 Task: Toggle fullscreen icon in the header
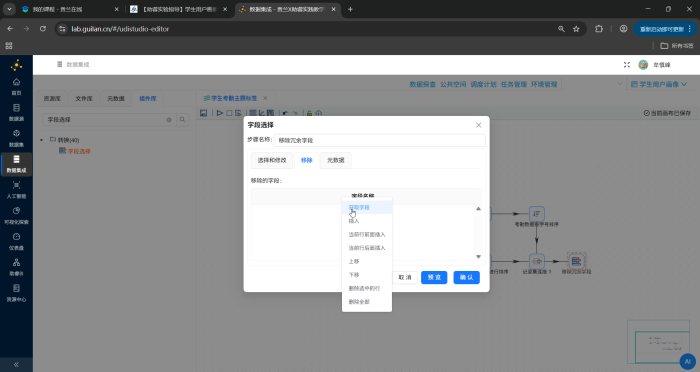coord(627,65)
